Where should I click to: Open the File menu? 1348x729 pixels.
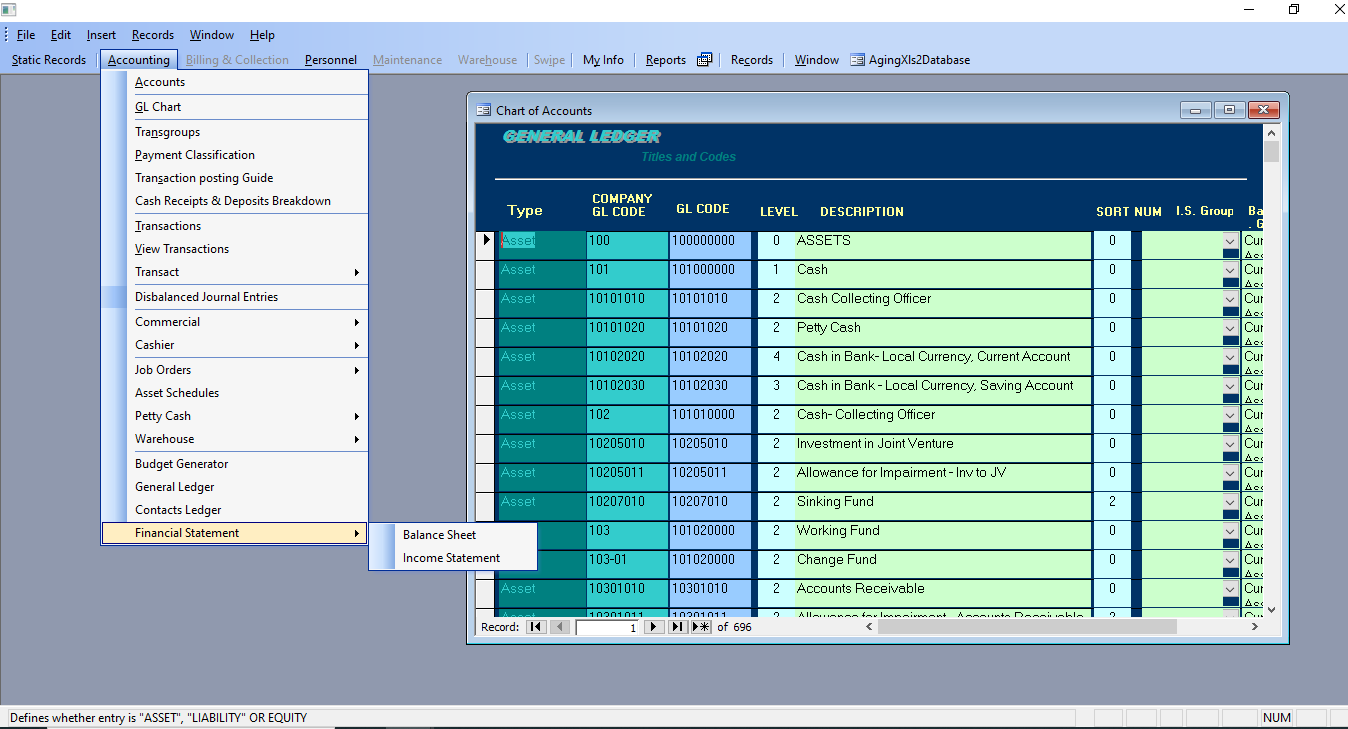coord(26,35)
